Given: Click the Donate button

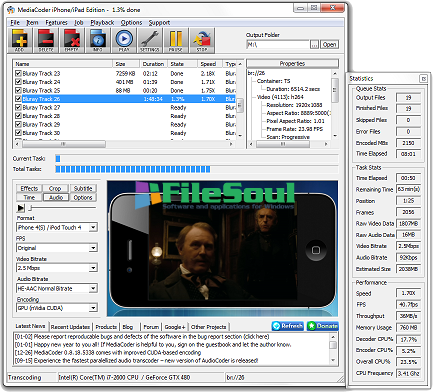Looking at the screenshot, I should (x=322, y=326).
